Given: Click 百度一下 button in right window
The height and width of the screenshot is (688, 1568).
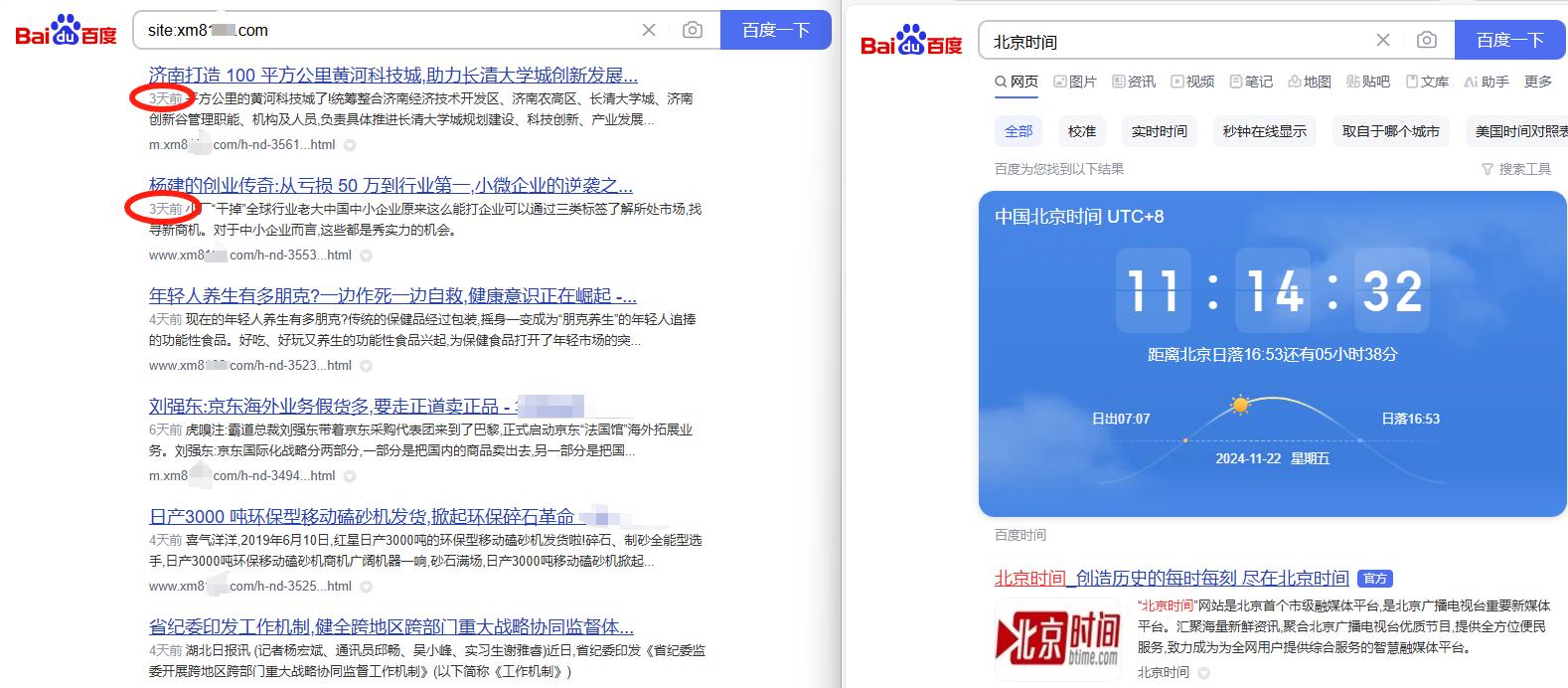Looking at the screenshot, I should point(1510,40).
